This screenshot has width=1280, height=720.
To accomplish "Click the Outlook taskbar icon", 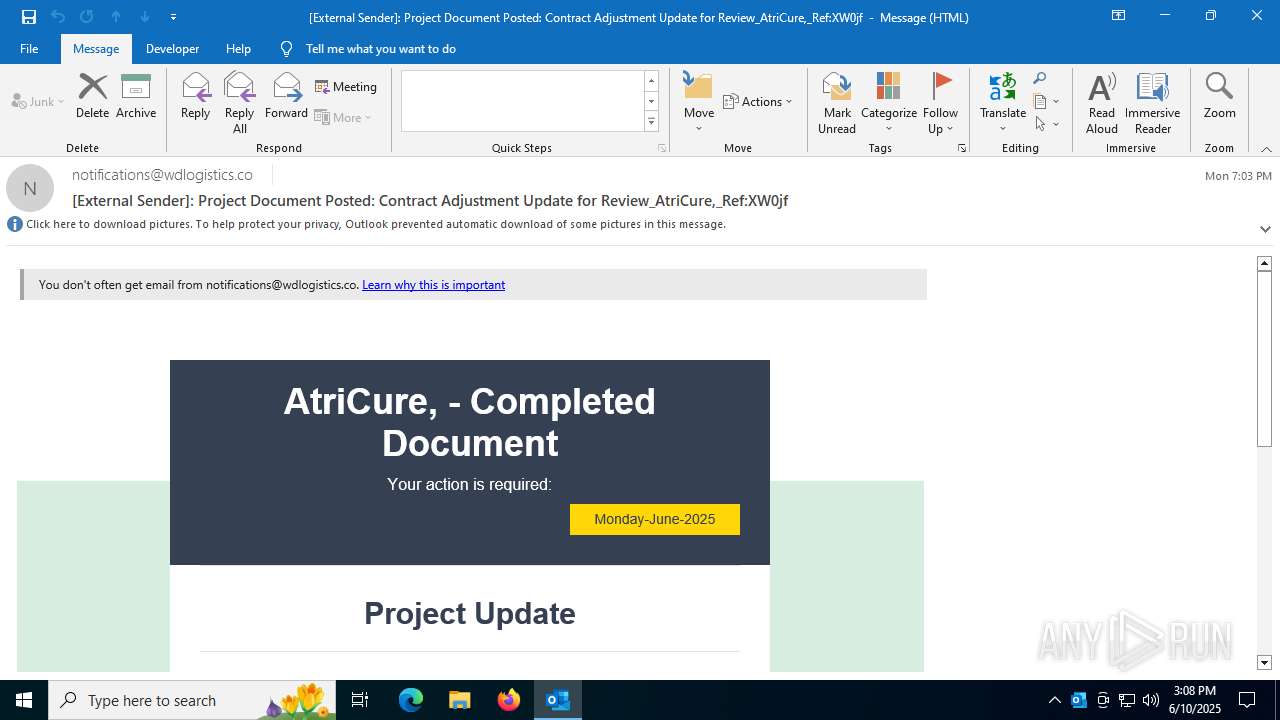I will [x=557, y=700].
